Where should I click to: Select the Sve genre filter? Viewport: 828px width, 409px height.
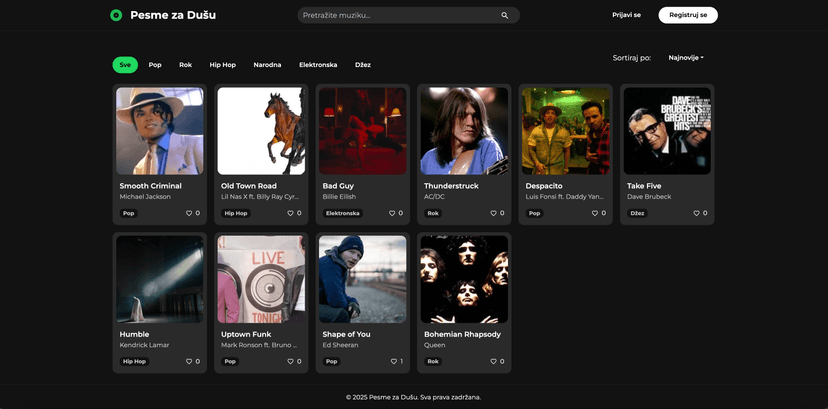(x=125, y=65)
